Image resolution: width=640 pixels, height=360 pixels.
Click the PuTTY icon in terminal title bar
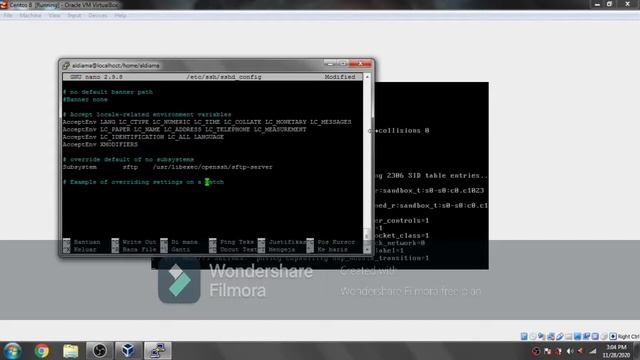click(66, 65)
